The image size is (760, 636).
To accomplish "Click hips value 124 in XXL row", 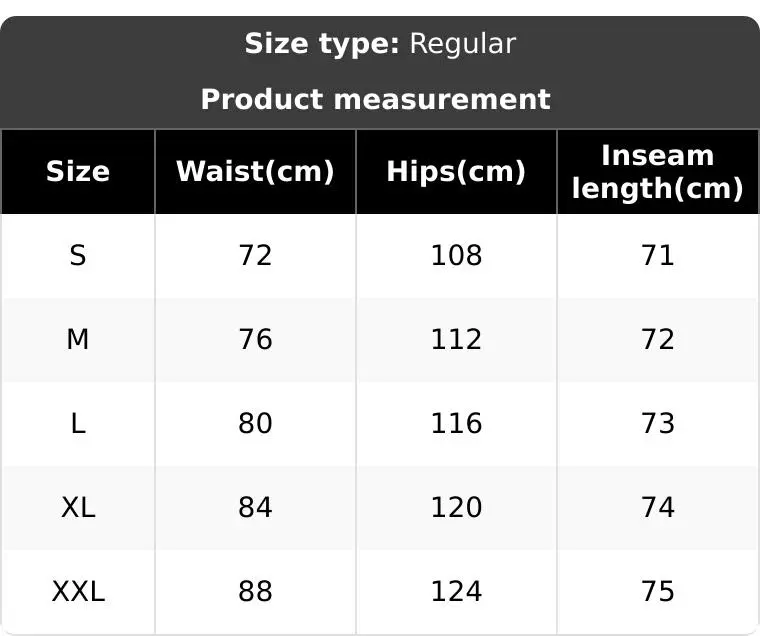I will click(456, 592).
